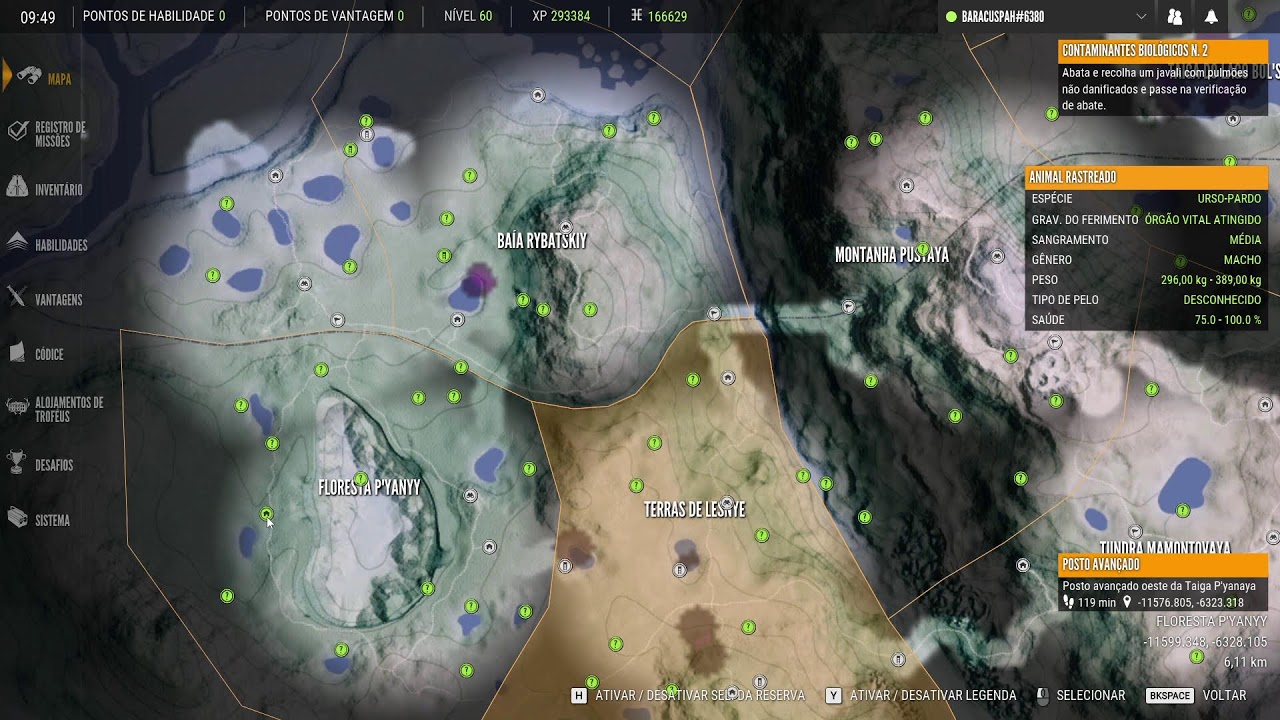Click outpost house icon below the purple marker
Viewport: 1280px width, 720px height.
tap(457, 320)
